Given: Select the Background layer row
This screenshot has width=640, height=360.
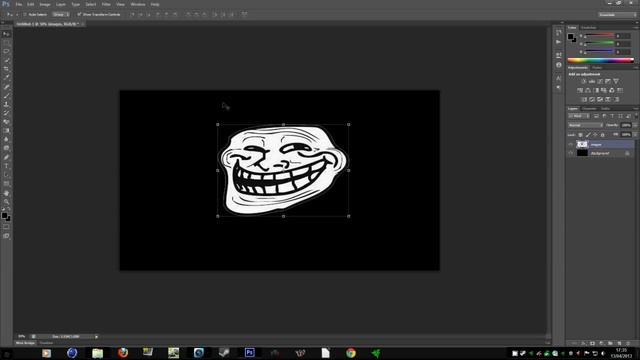Looking at the screenshot, I should [x=601, y=153].
